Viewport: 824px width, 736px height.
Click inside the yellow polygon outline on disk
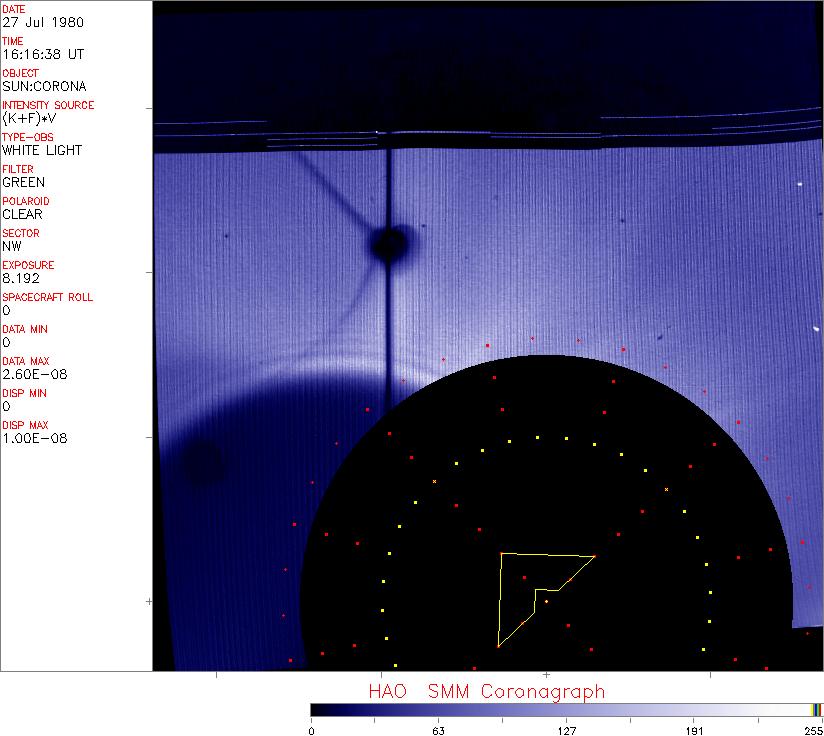(517, 590)
